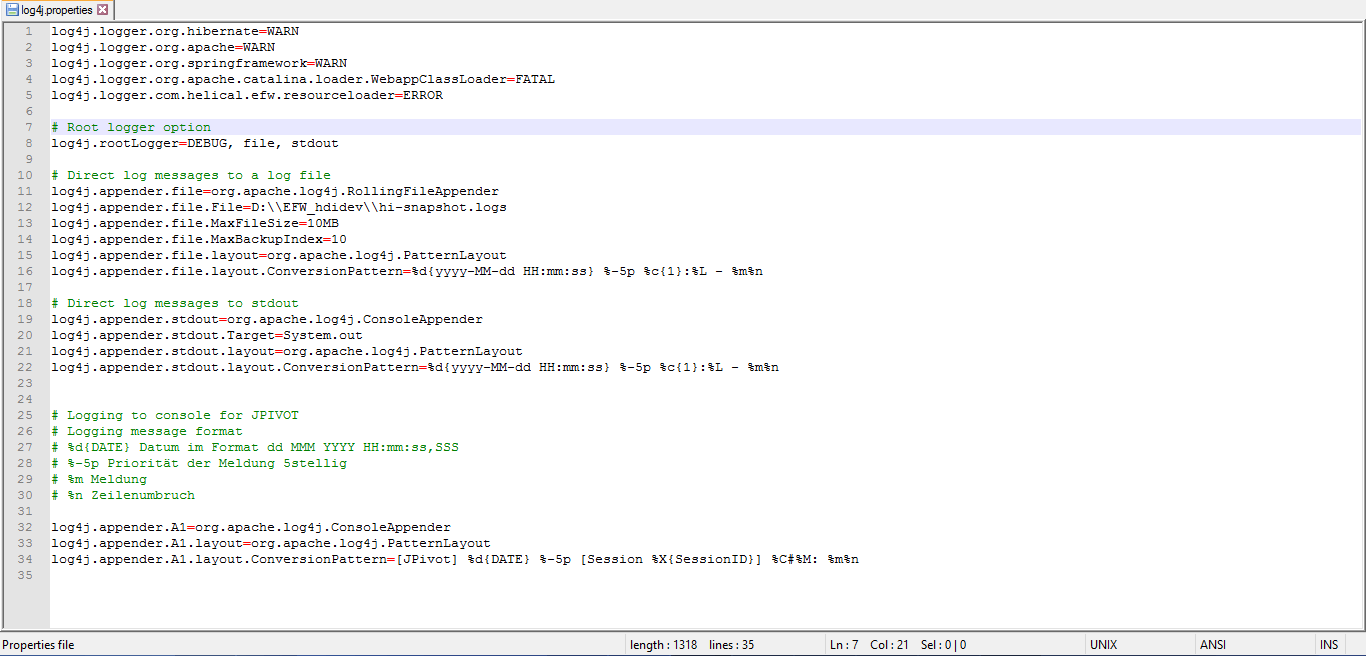The image size is (1366, 656).
Task: Click line number 1 in the margin
Action: click(x=29, y=31)
